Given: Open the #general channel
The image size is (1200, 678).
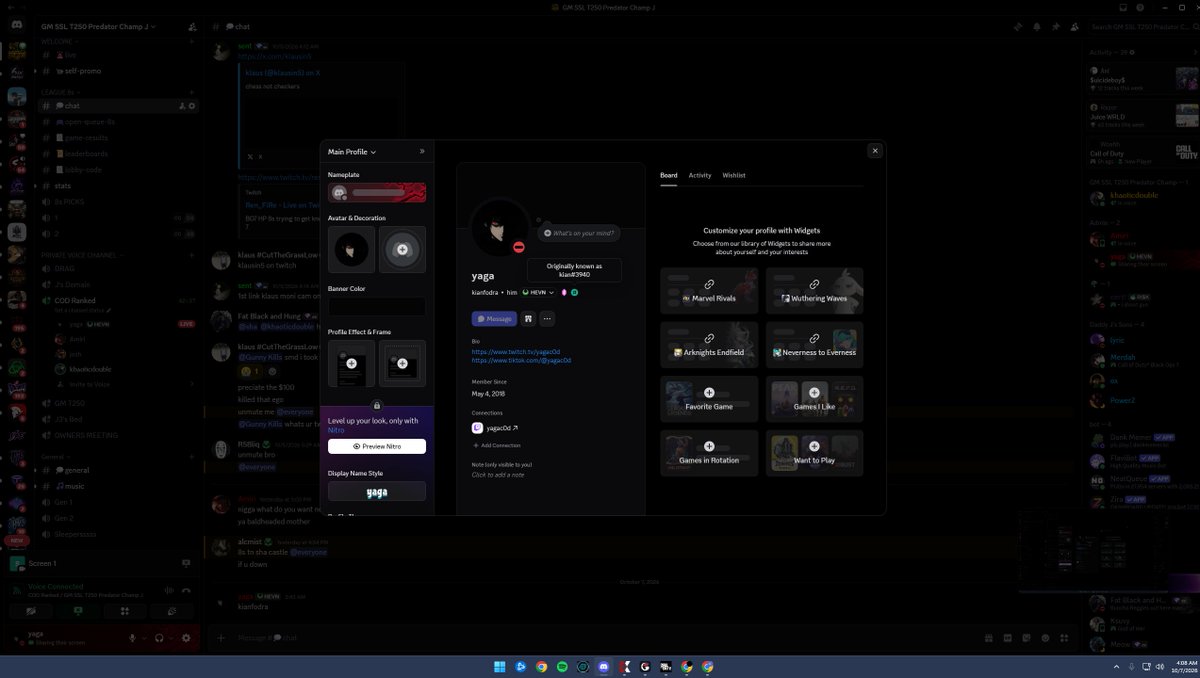Looking at the screenshot, I should (119, 470).
